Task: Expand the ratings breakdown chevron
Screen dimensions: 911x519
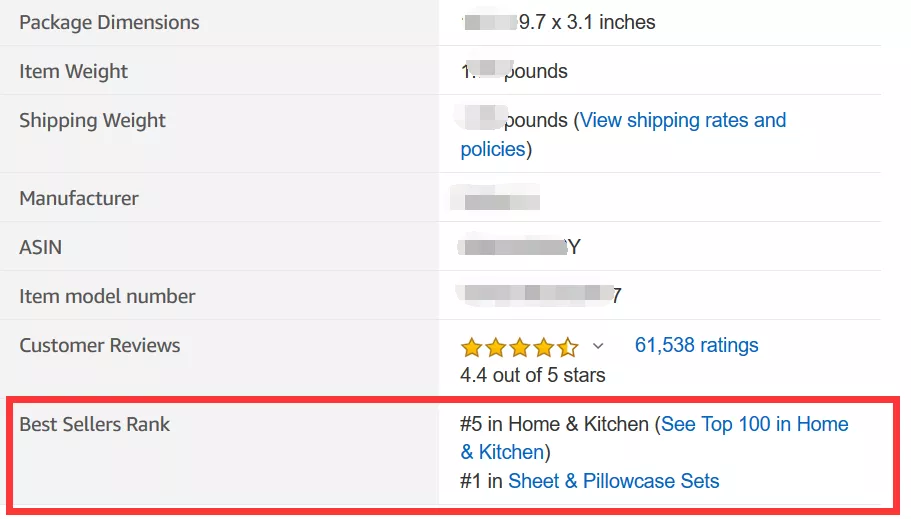Action: tap(598, 346)
